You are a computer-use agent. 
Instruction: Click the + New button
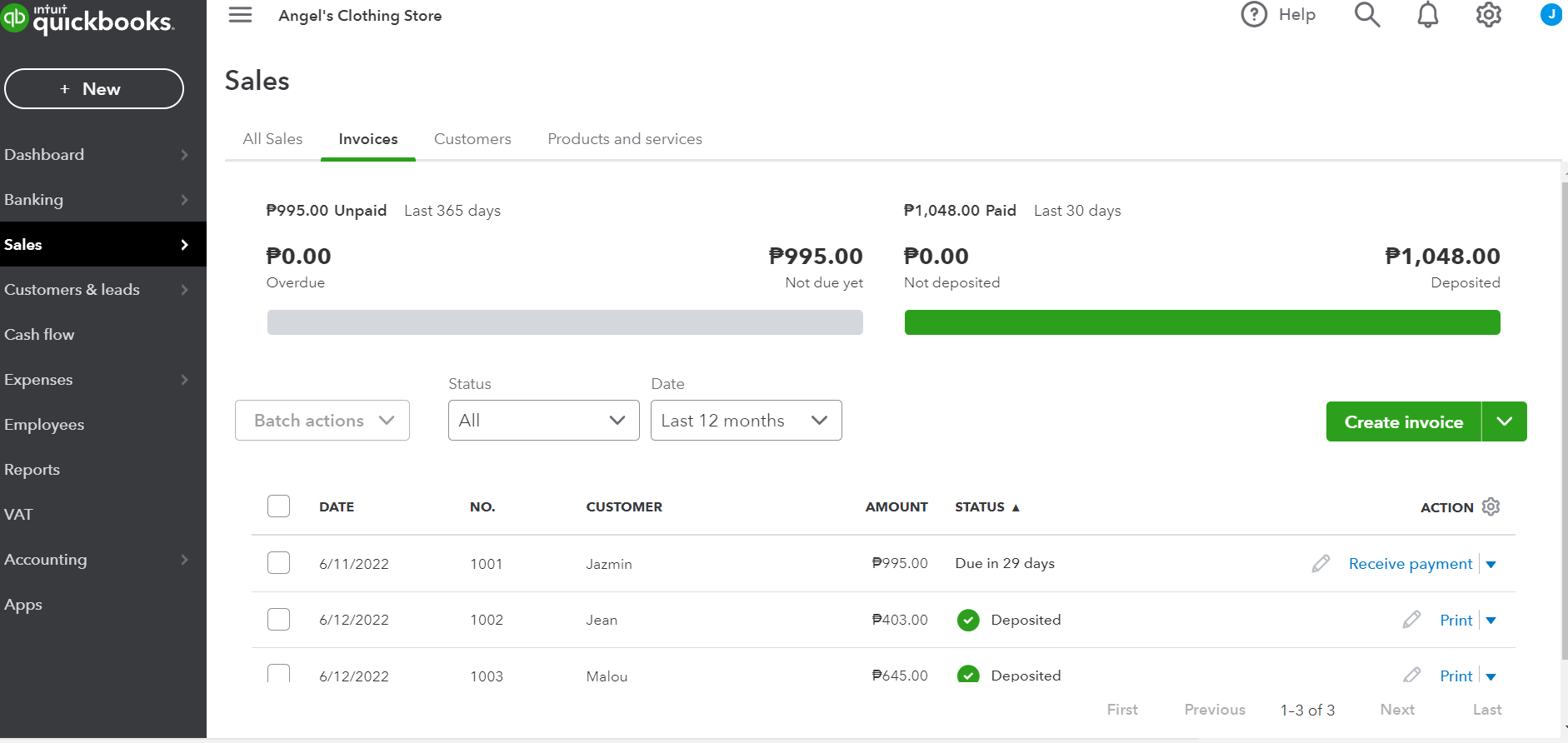click(94, 89)
